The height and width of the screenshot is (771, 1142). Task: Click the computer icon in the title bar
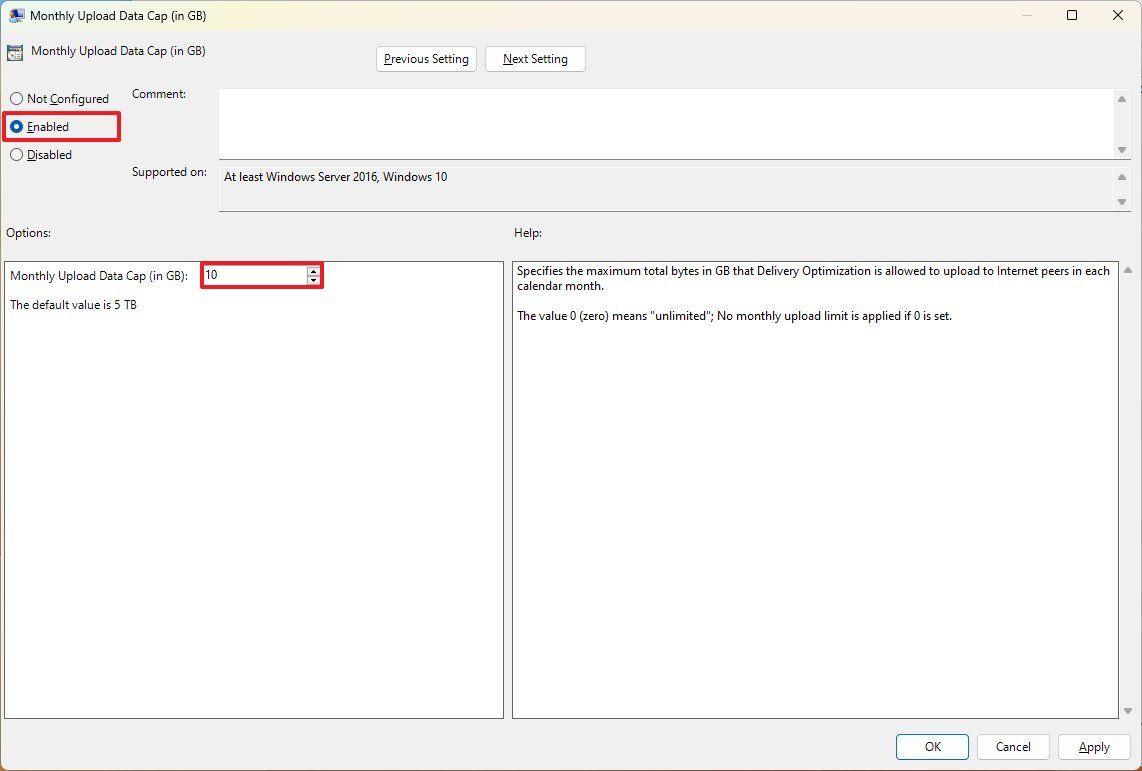pos(16,15)
